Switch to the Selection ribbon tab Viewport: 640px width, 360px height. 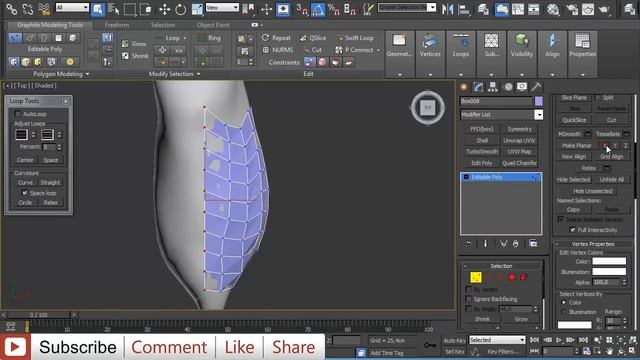pyautogui.click(x=163, y=25)
